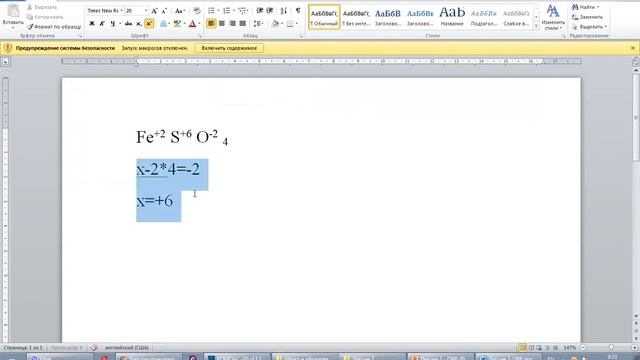Click the Страница 1 из 1 page indicator
This screenshot has width=640, height=360.
point(23,348)
